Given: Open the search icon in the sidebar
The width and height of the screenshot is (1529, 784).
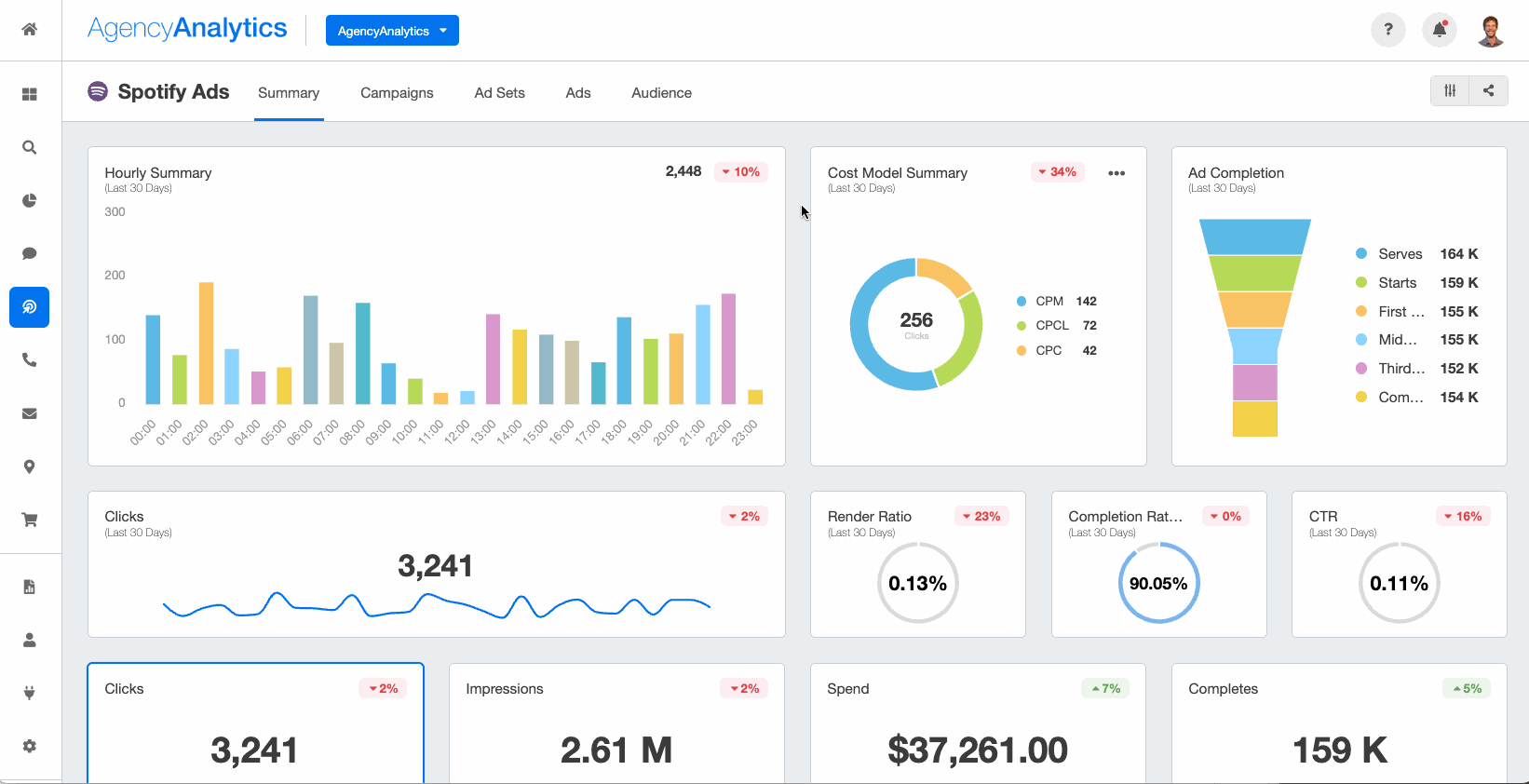Looking at the screenshot, I should pos(30,147).
